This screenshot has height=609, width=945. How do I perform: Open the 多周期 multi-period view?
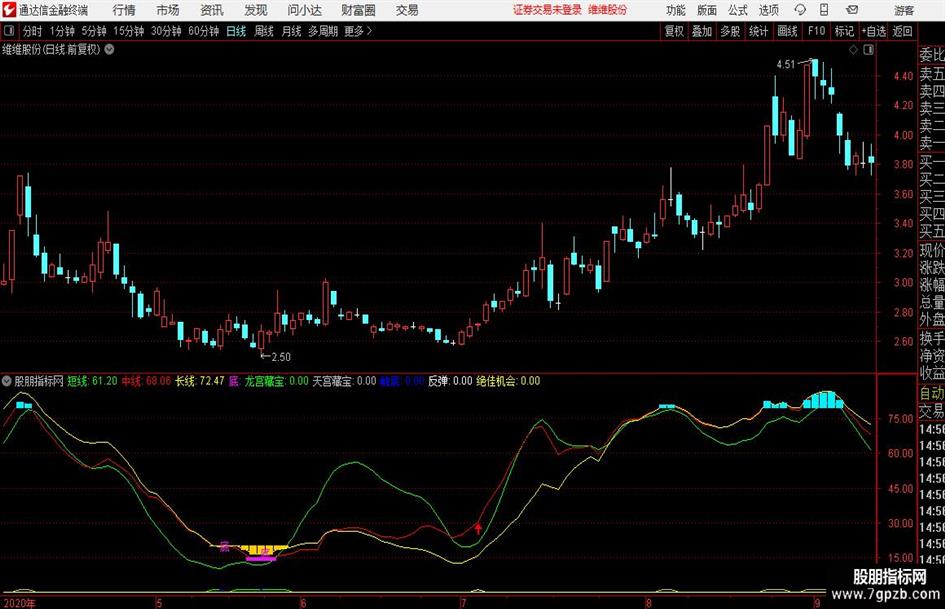coord(323,31)
